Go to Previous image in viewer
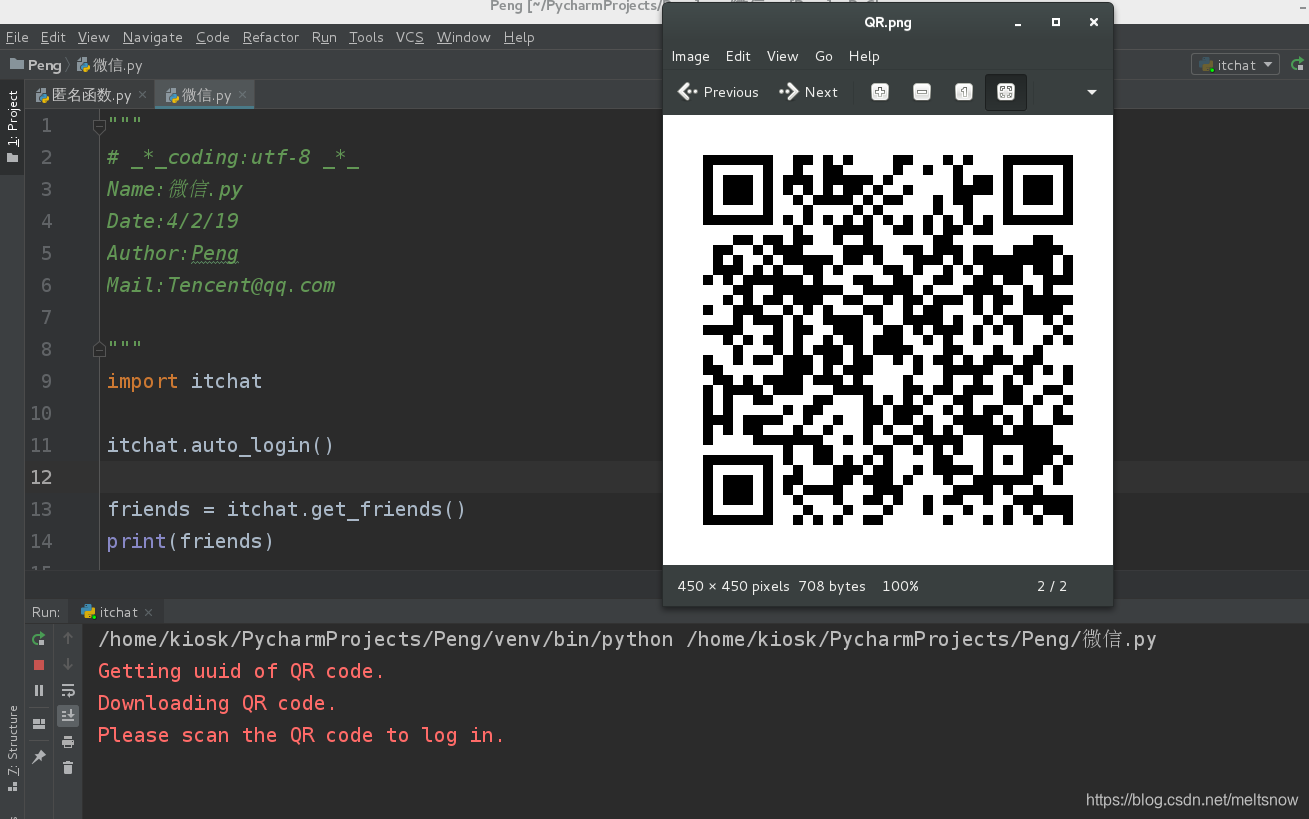 (x=718, y=92)
